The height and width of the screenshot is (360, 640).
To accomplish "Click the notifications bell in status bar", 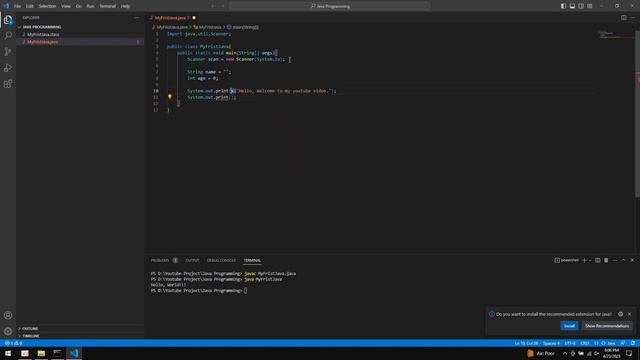I will [x=633, y=343].
